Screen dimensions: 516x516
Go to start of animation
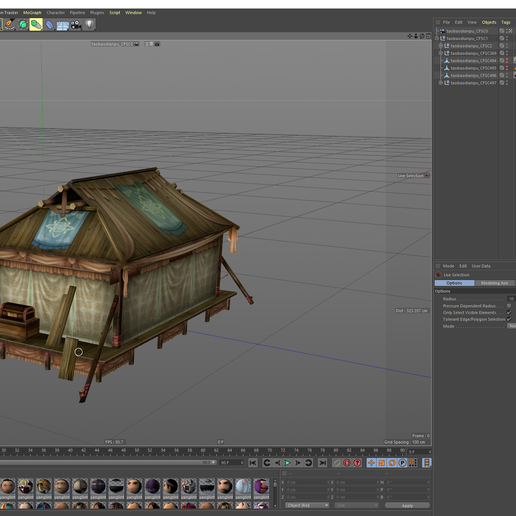point(253,463)
